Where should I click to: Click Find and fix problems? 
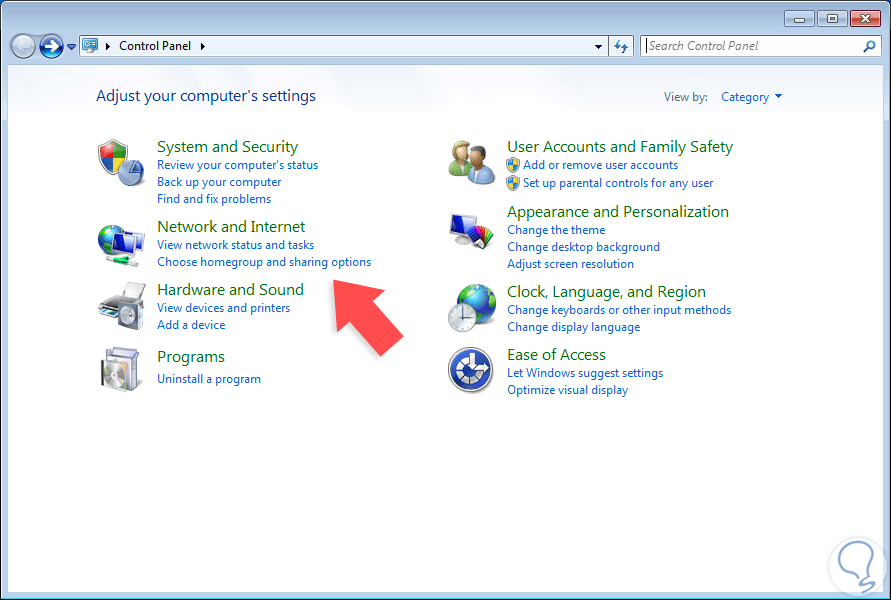coord(214,199)
